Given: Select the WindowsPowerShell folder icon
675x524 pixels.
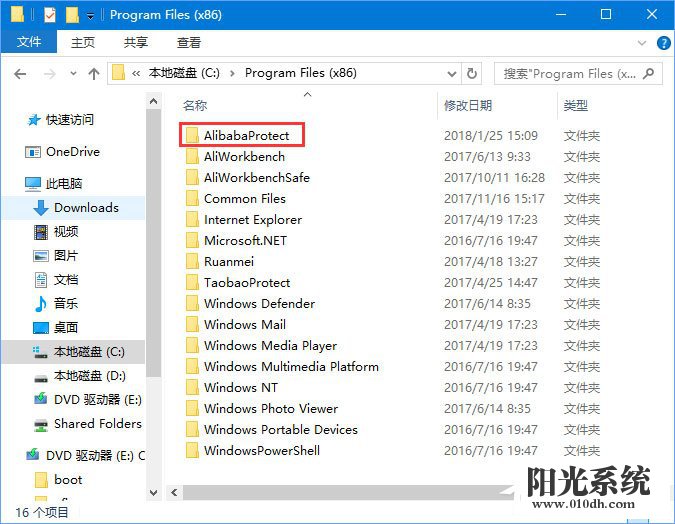Looking at the screenshot, I should point(192,450).
